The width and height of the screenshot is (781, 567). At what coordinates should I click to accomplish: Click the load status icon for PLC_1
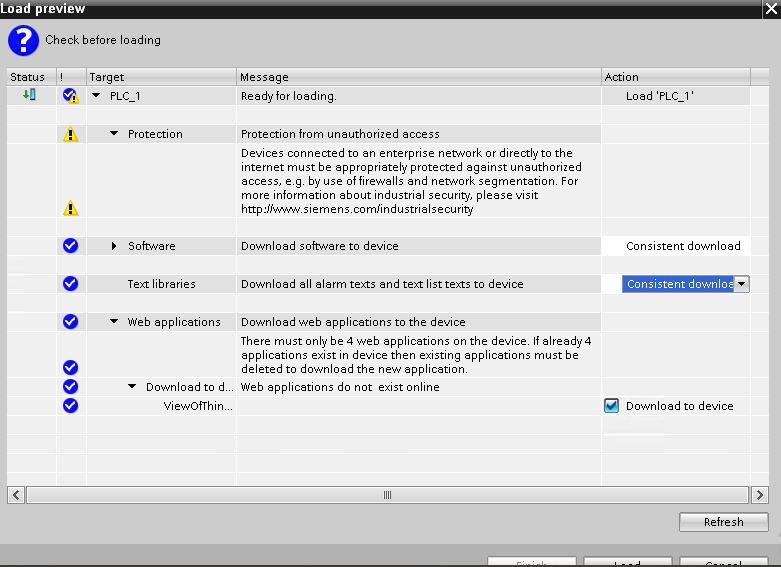(x=29, y=94)
